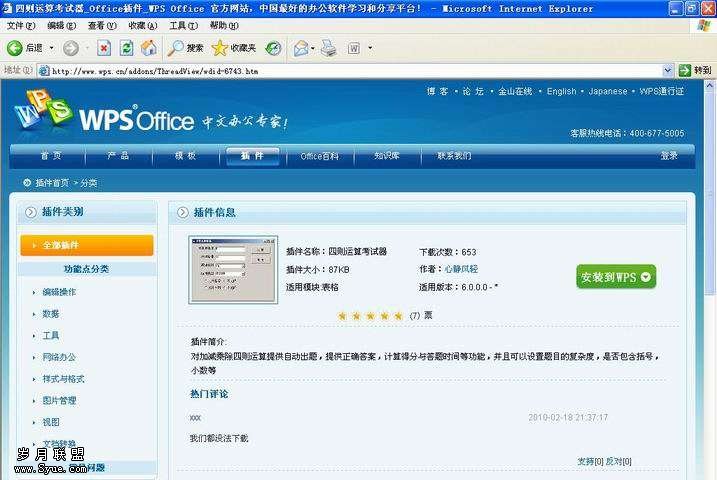Click the WPS Office logo
The height and width of the screenshot is (480, 717).
104,114
